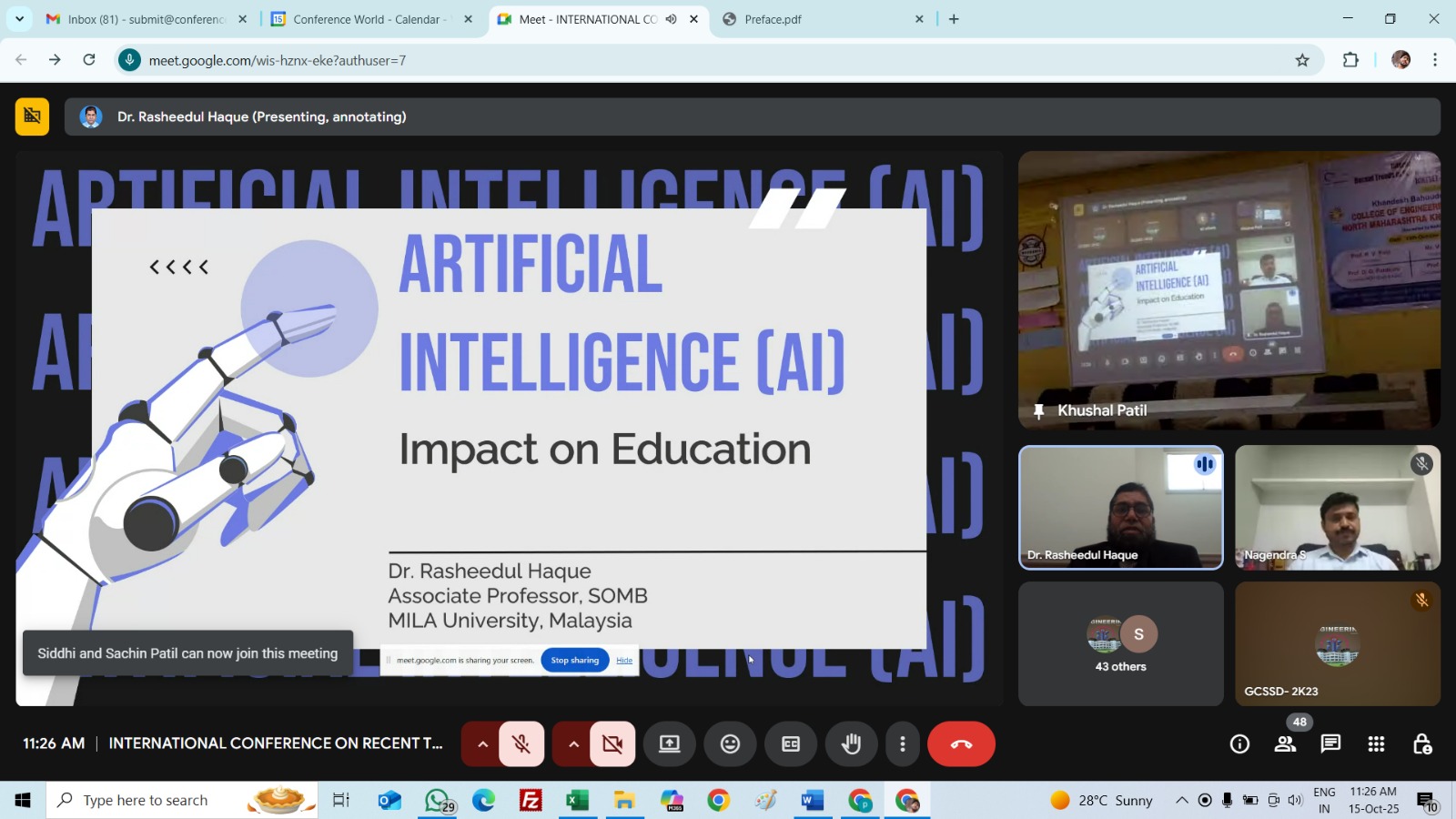
Task: Open the people participants panel
Action: (1285, 744)
